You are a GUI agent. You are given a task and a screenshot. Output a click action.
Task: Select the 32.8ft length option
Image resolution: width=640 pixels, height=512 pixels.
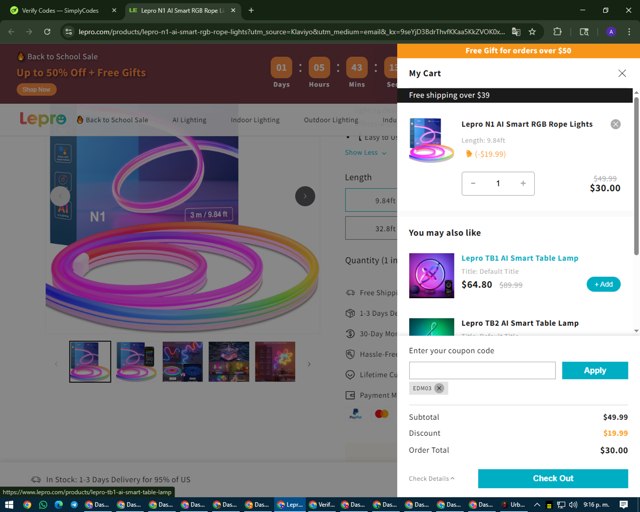coord(371,228)
